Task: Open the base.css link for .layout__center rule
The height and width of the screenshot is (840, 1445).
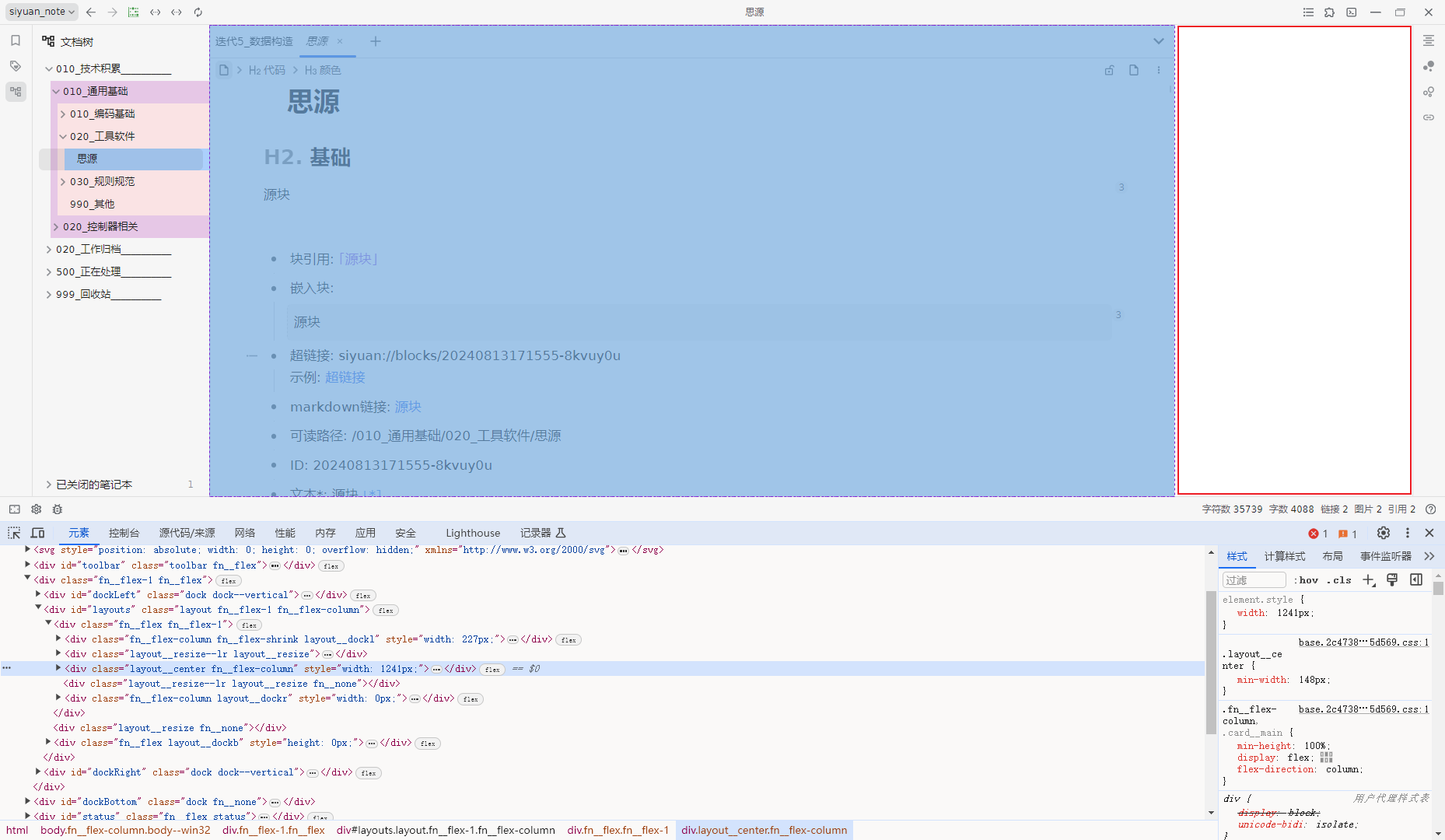Action: tap(1363, 642)
